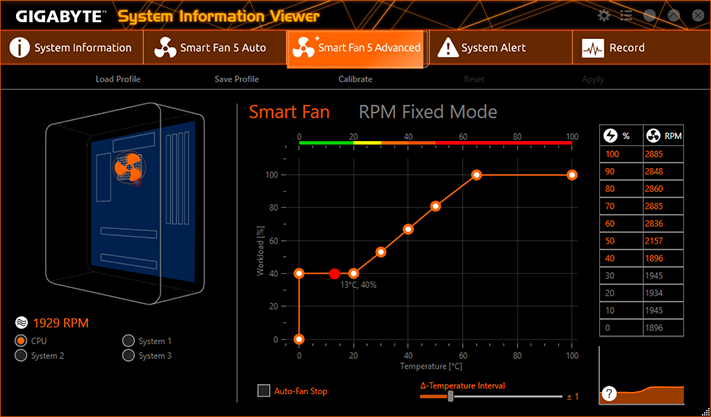
Task: Select the System 2 fan radio button
Action: pos(21,356)
